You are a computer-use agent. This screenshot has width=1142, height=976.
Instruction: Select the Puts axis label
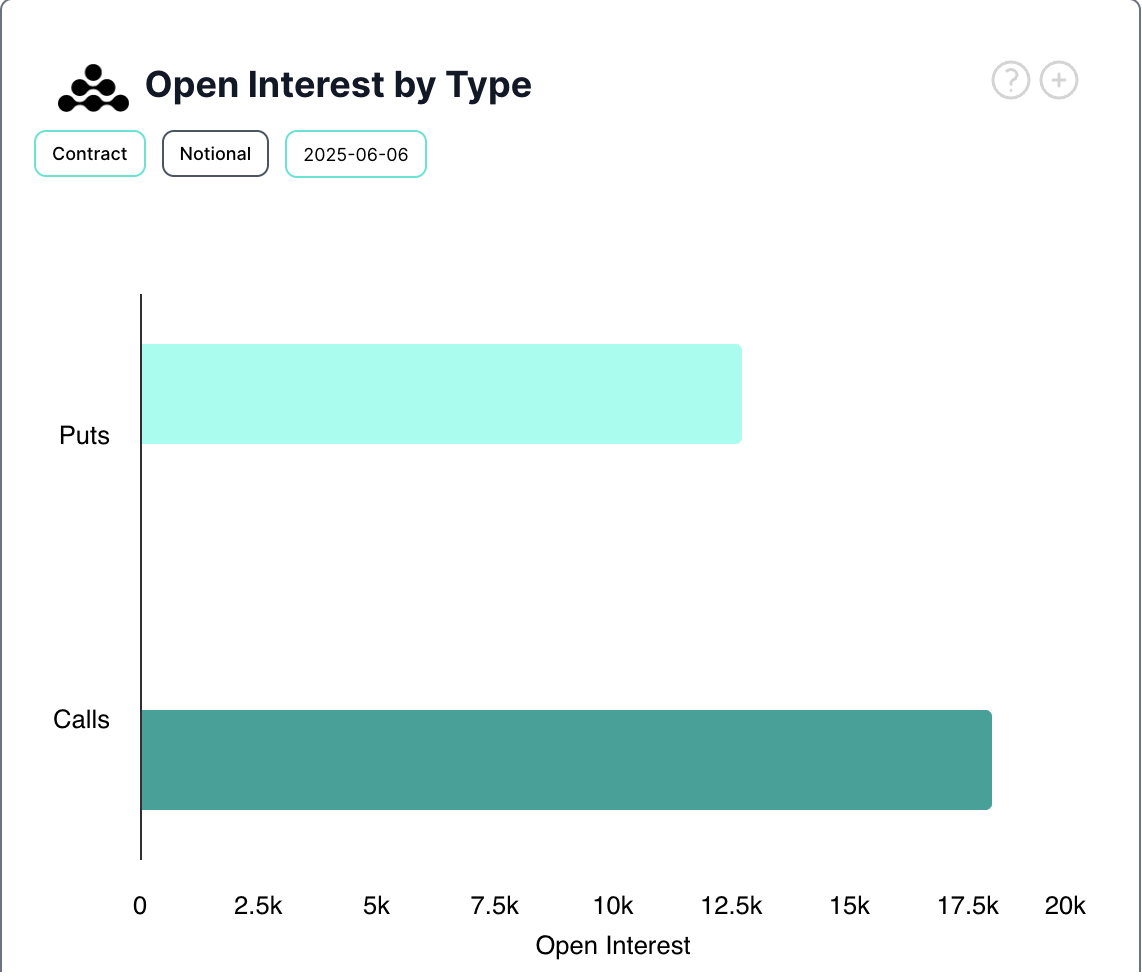85,436
